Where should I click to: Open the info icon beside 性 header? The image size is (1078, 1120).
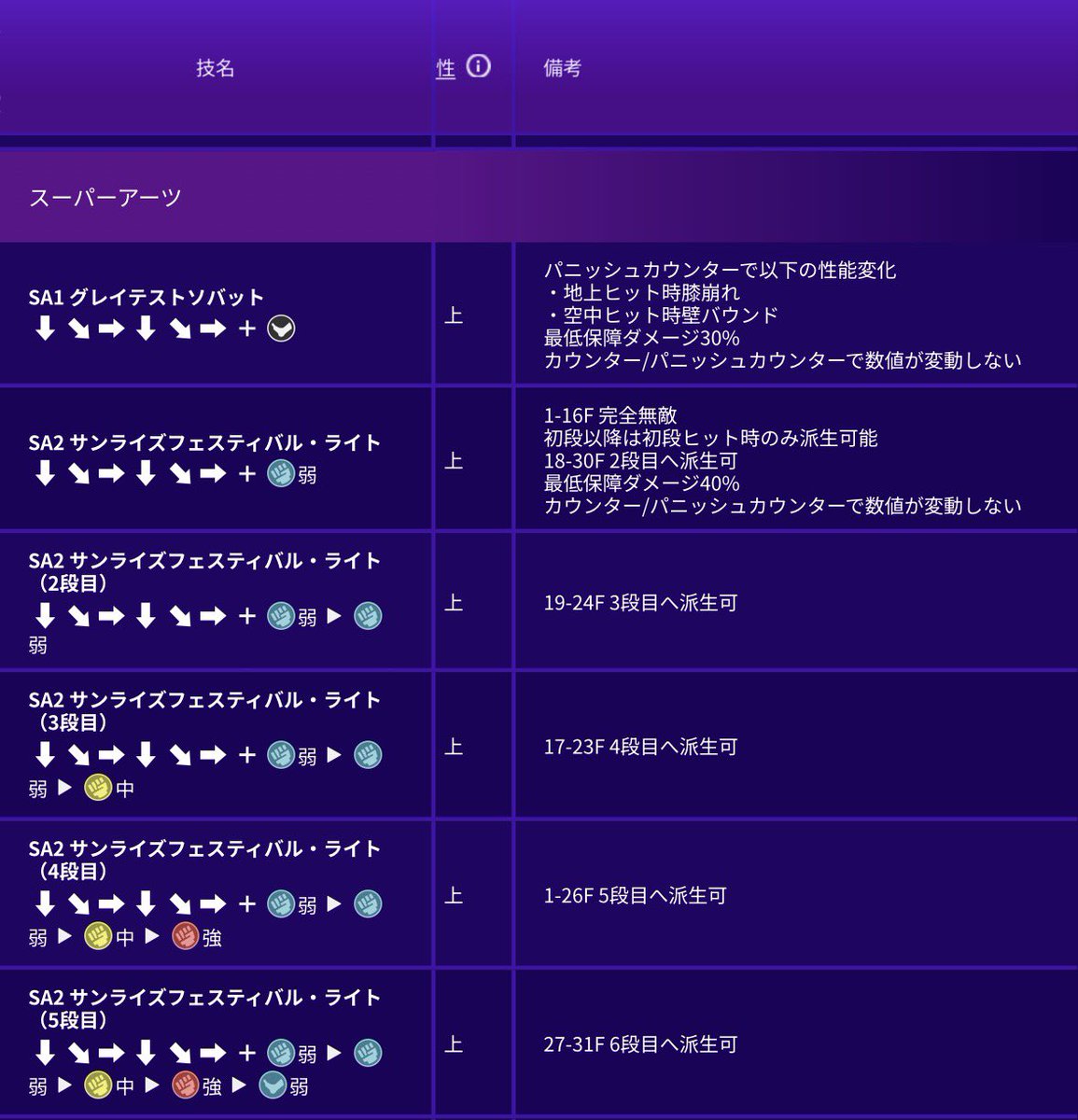479,67
